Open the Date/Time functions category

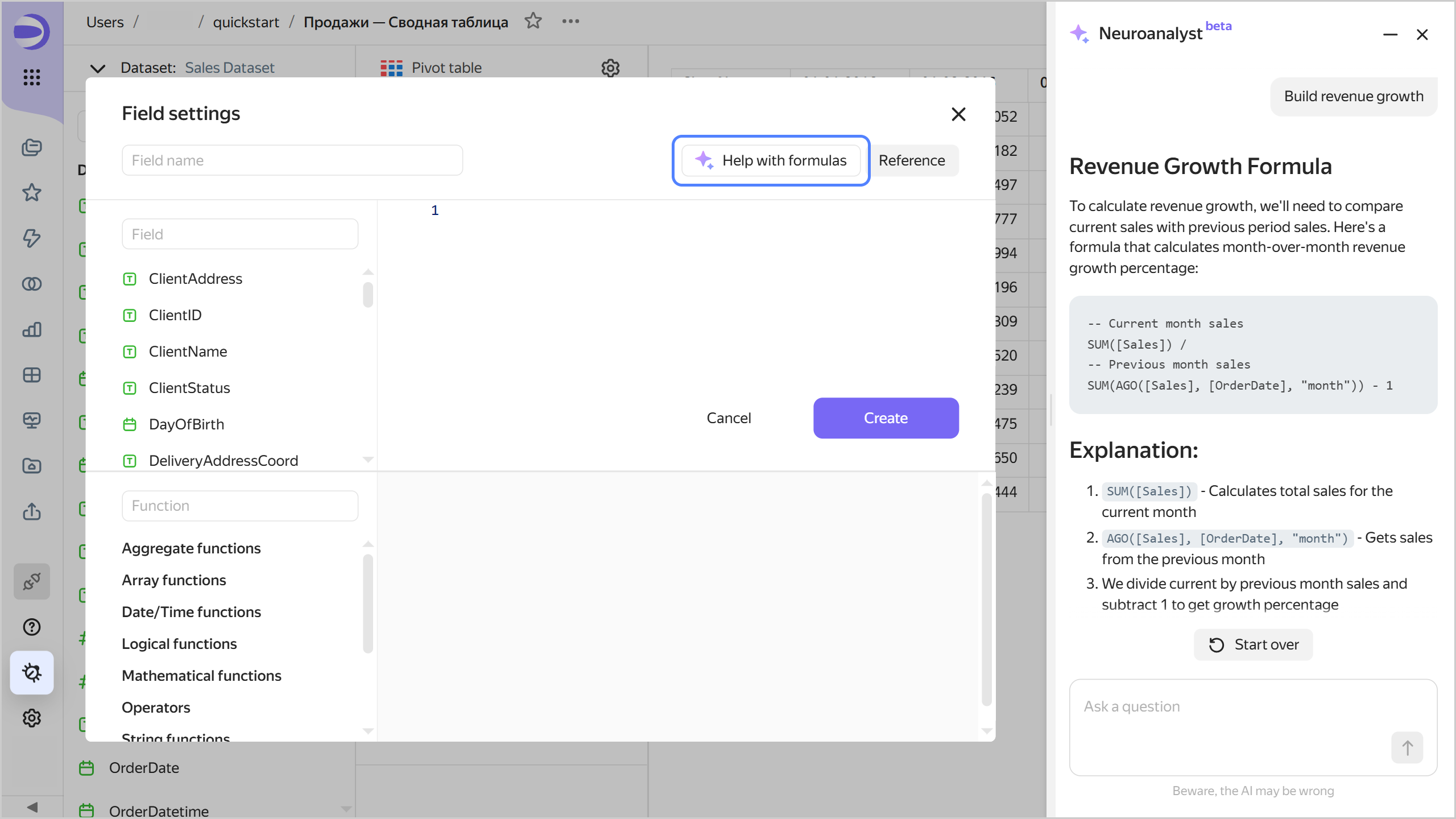191,612
